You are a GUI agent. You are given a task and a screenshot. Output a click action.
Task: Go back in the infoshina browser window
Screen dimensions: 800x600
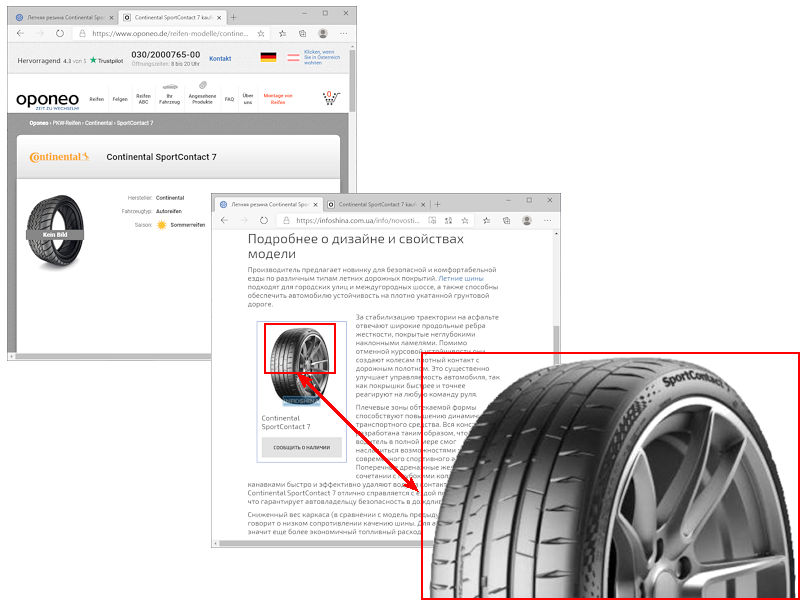point(224,220)
